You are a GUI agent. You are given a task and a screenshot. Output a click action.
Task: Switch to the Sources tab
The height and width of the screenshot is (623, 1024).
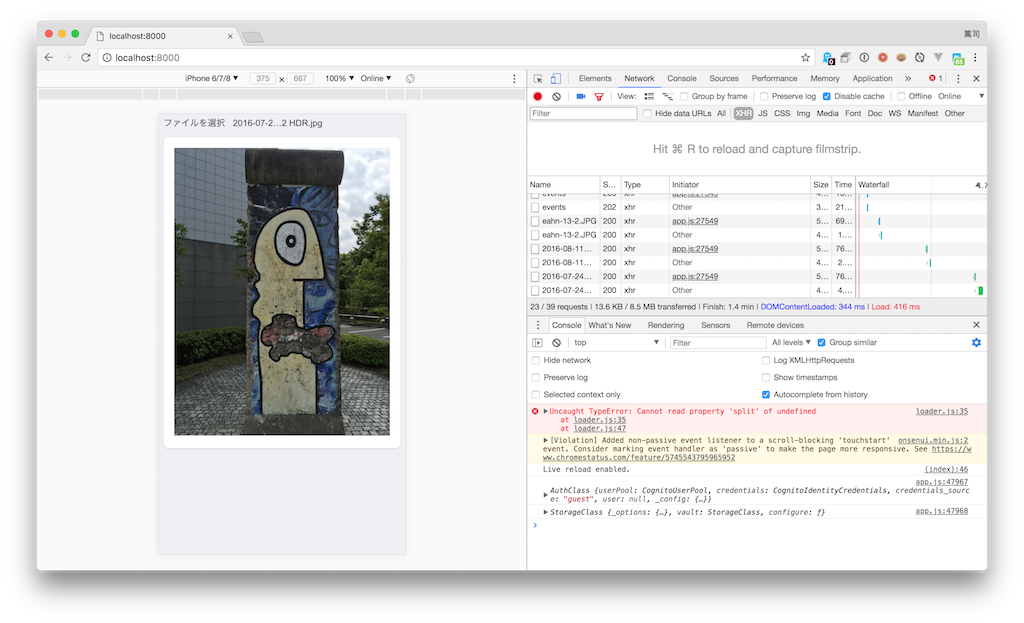coord(724,78)
